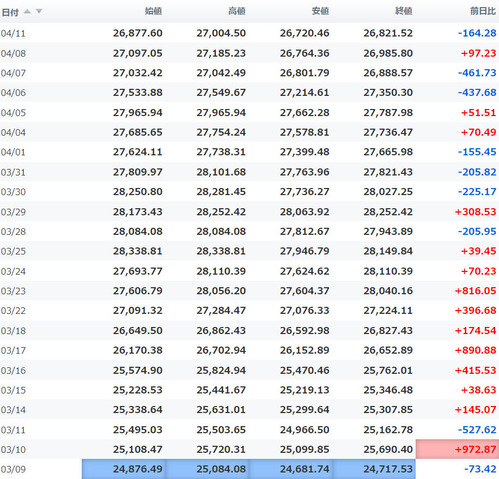Select closing price 28,252.42 on 03/29
Image resolution: width=499 pixels, height=479 pixels.
click(388, 212)
